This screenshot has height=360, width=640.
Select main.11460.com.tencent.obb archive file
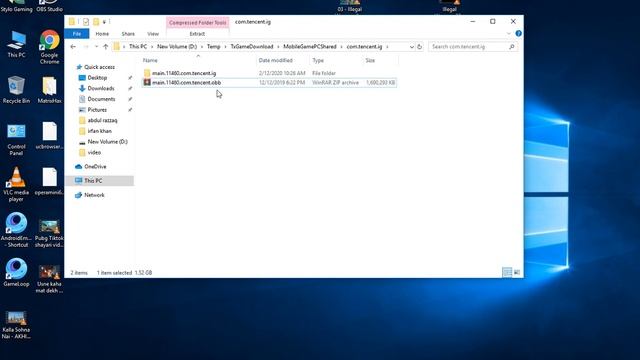pos(269,82)
